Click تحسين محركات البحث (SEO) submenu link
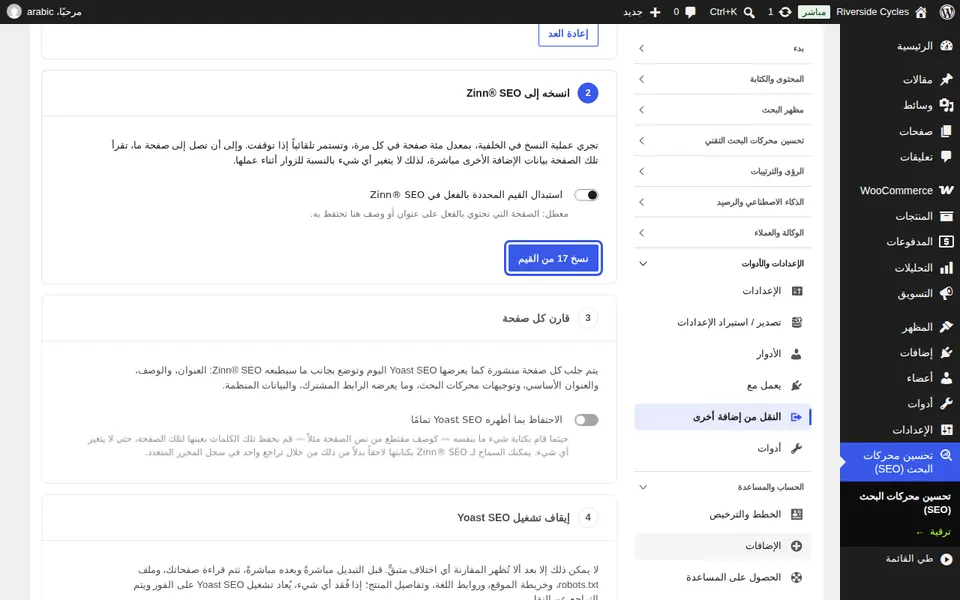 905,503
